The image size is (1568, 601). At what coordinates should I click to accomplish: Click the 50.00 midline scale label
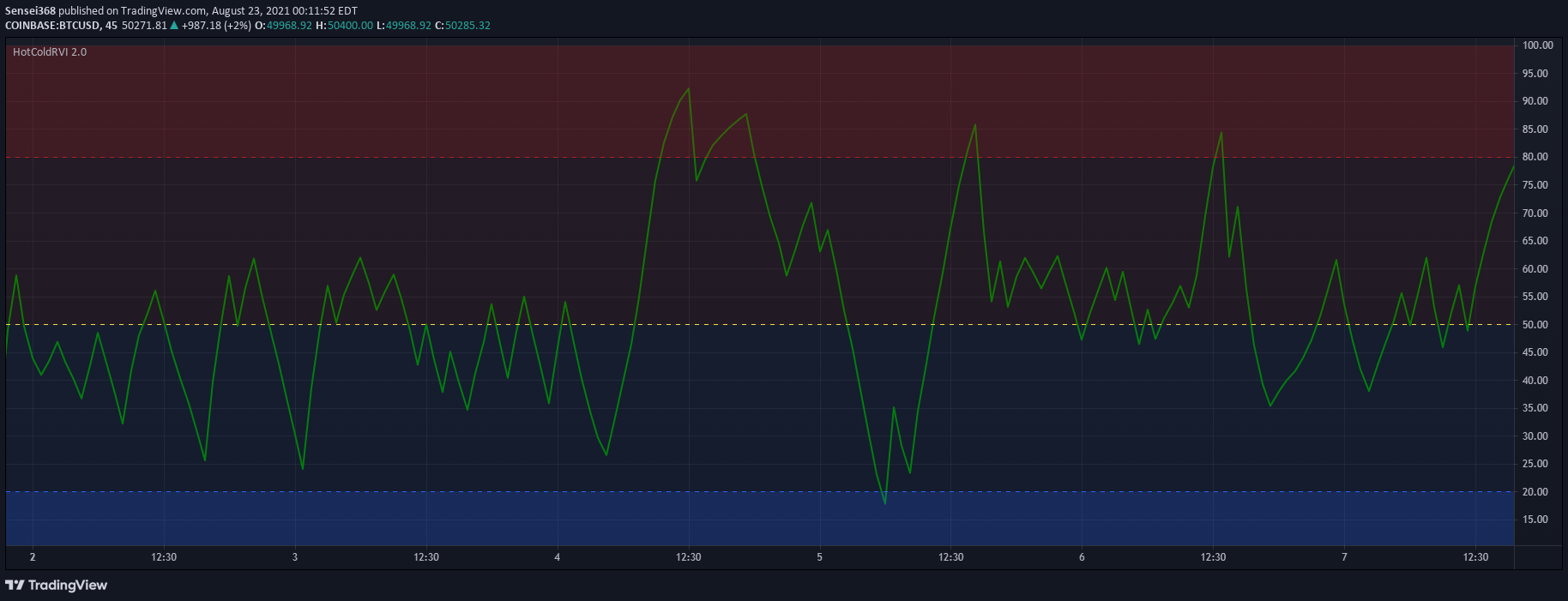click(1535, 325)
